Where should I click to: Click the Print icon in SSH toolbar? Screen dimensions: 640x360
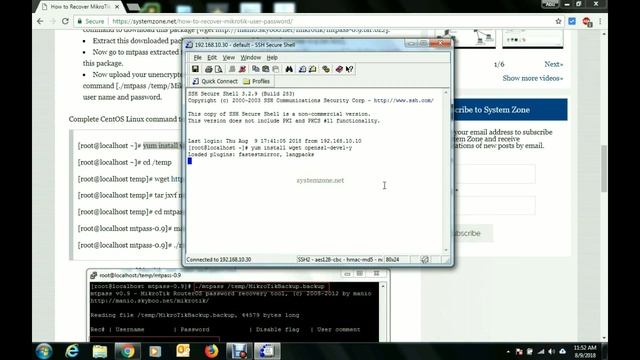pos(209,69)
